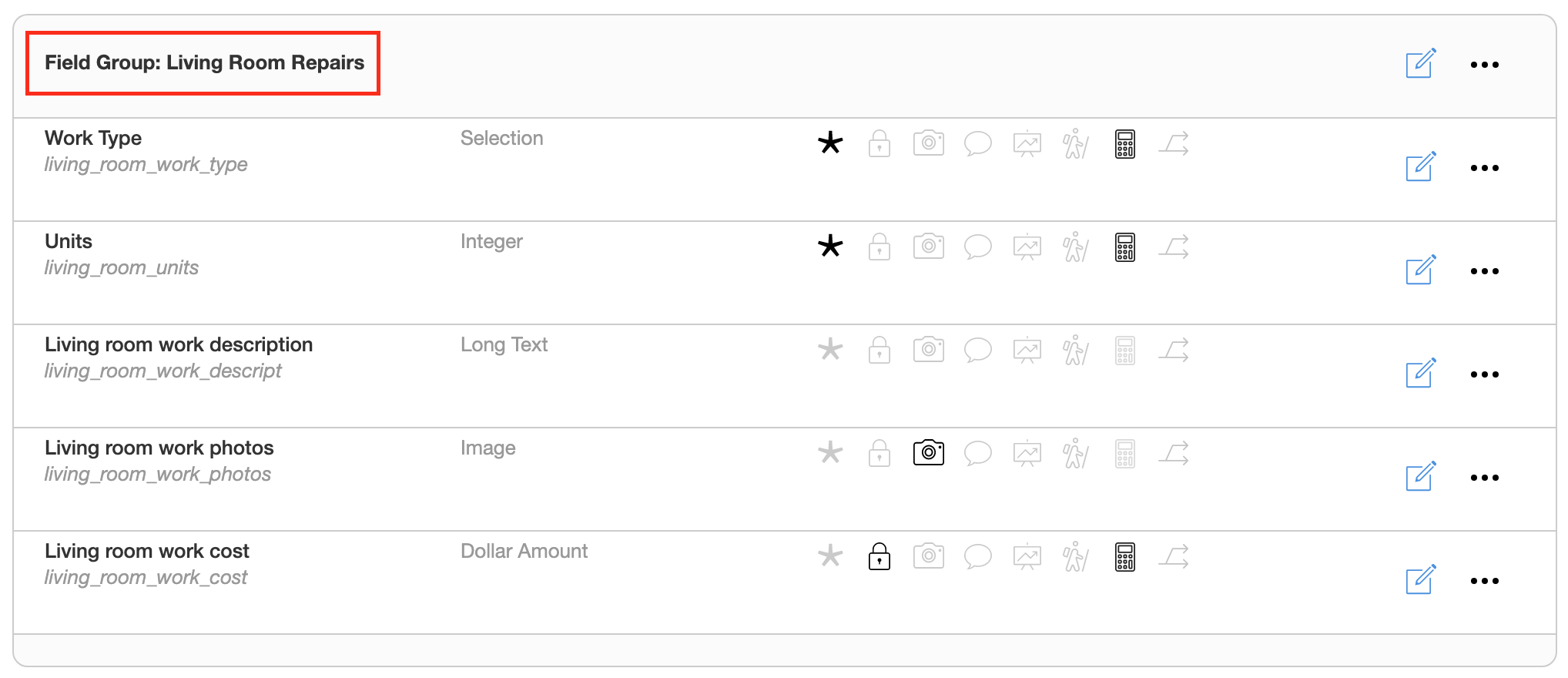
Task: Click the comment bubble icon on the Units row
Action: tap(977, 247)
